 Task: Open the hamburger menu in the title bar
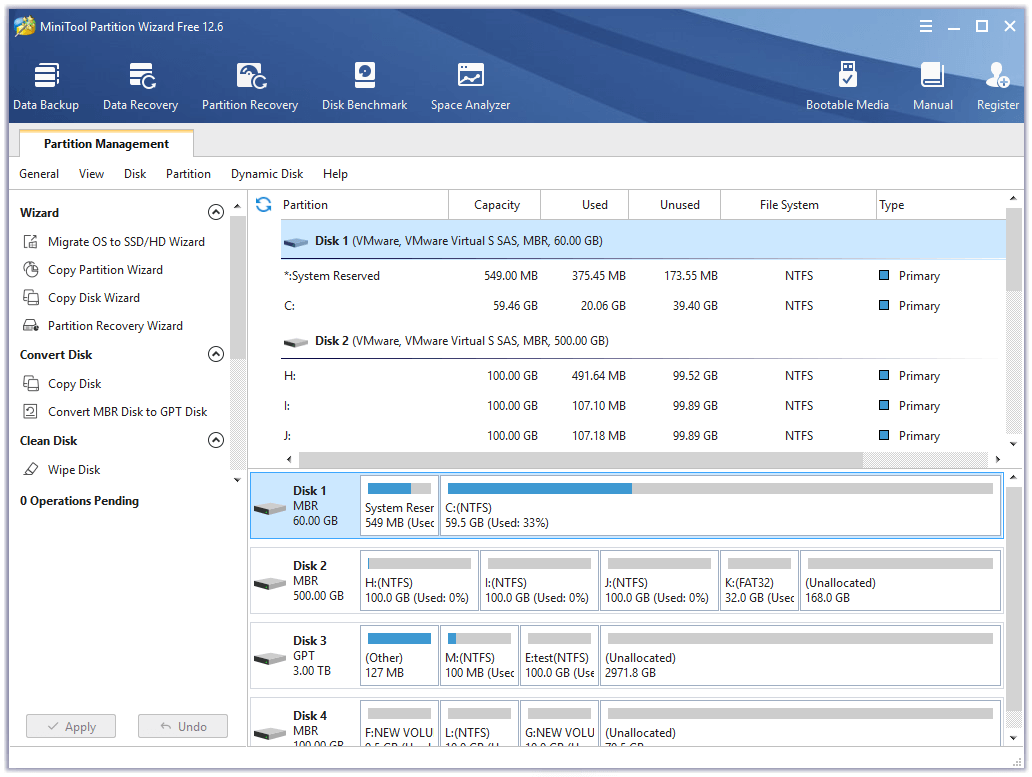click(926, 26)
